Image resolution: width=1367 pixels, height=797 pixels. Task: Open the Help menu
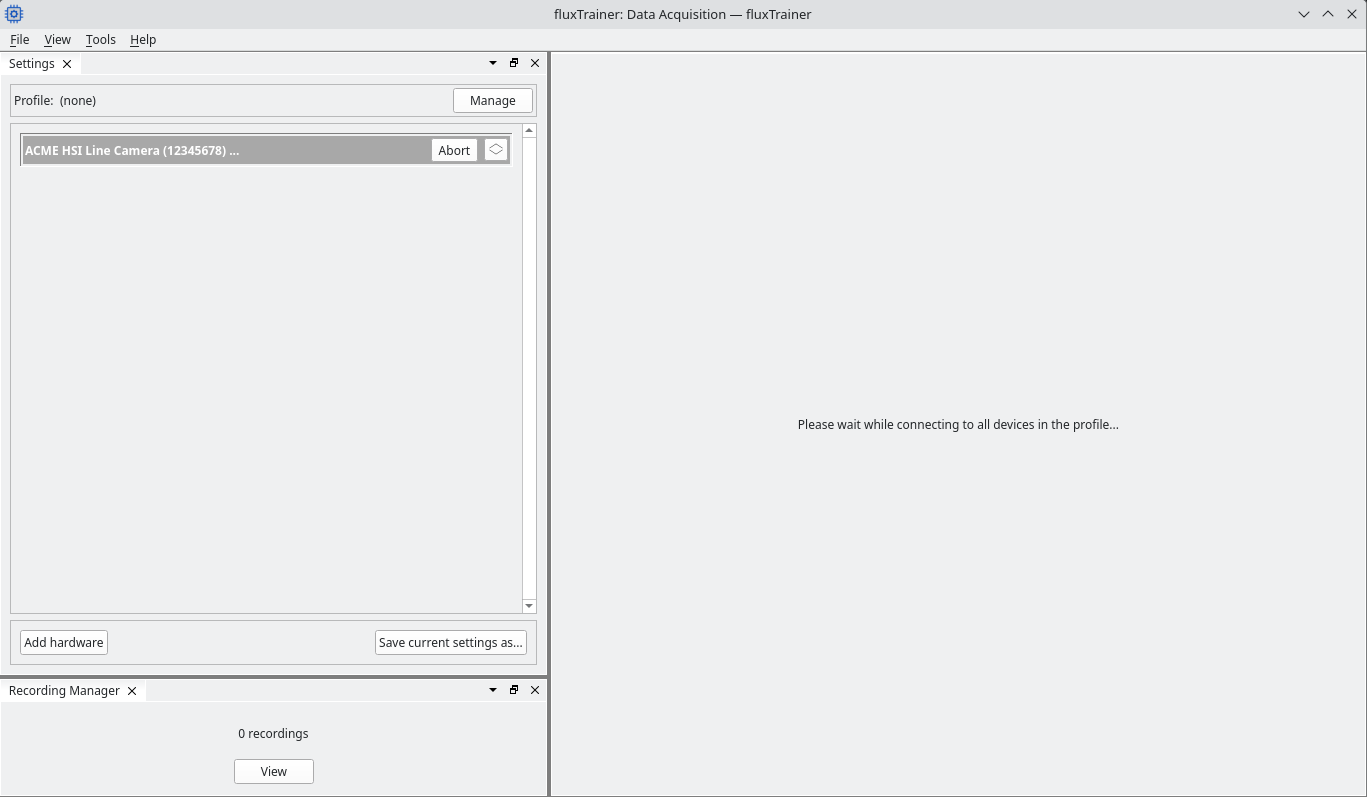(143, 39)
